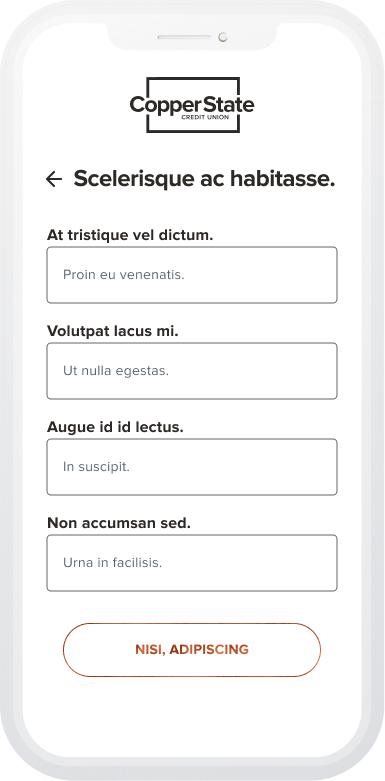The width and height of the screenshot is (385, 781).
Task: Select the 'Augue id id lectus.' label
Action: click(x=115, y=427)
